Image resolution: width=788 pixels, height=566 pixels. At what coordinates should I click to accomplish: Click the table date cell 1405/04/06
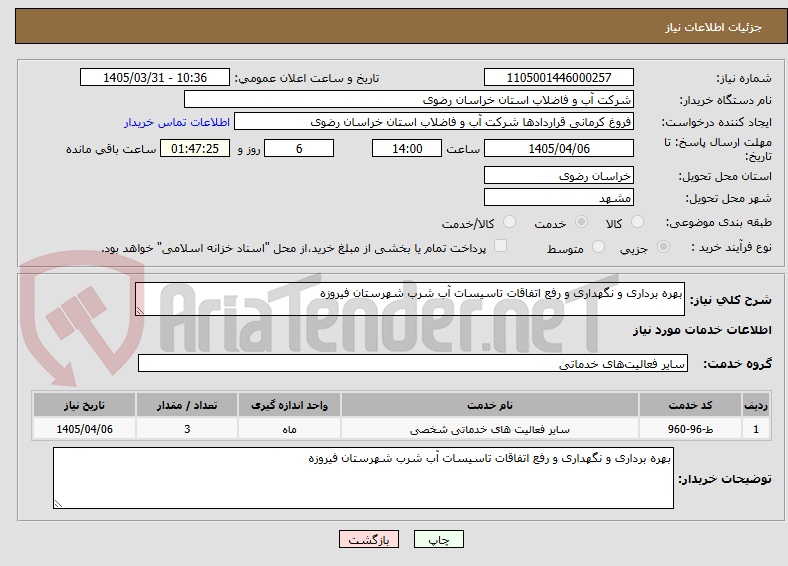pos(84,429)
